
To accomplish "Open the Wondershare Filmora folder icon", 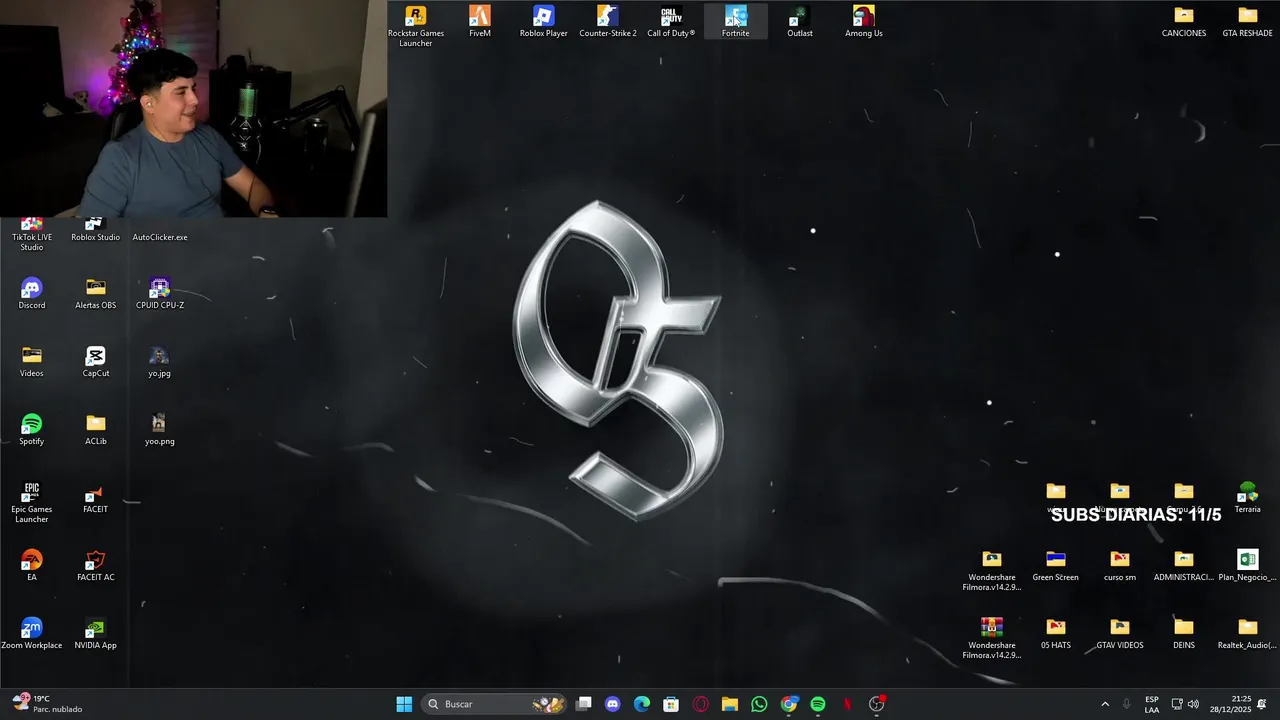I will [992, 570].
